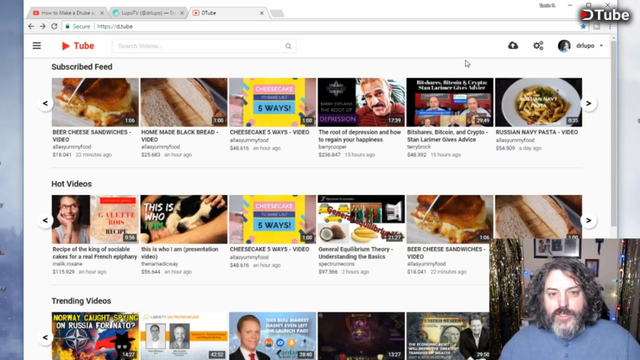
Task: Open thenomadicway channel link
Action: point(160,264)
